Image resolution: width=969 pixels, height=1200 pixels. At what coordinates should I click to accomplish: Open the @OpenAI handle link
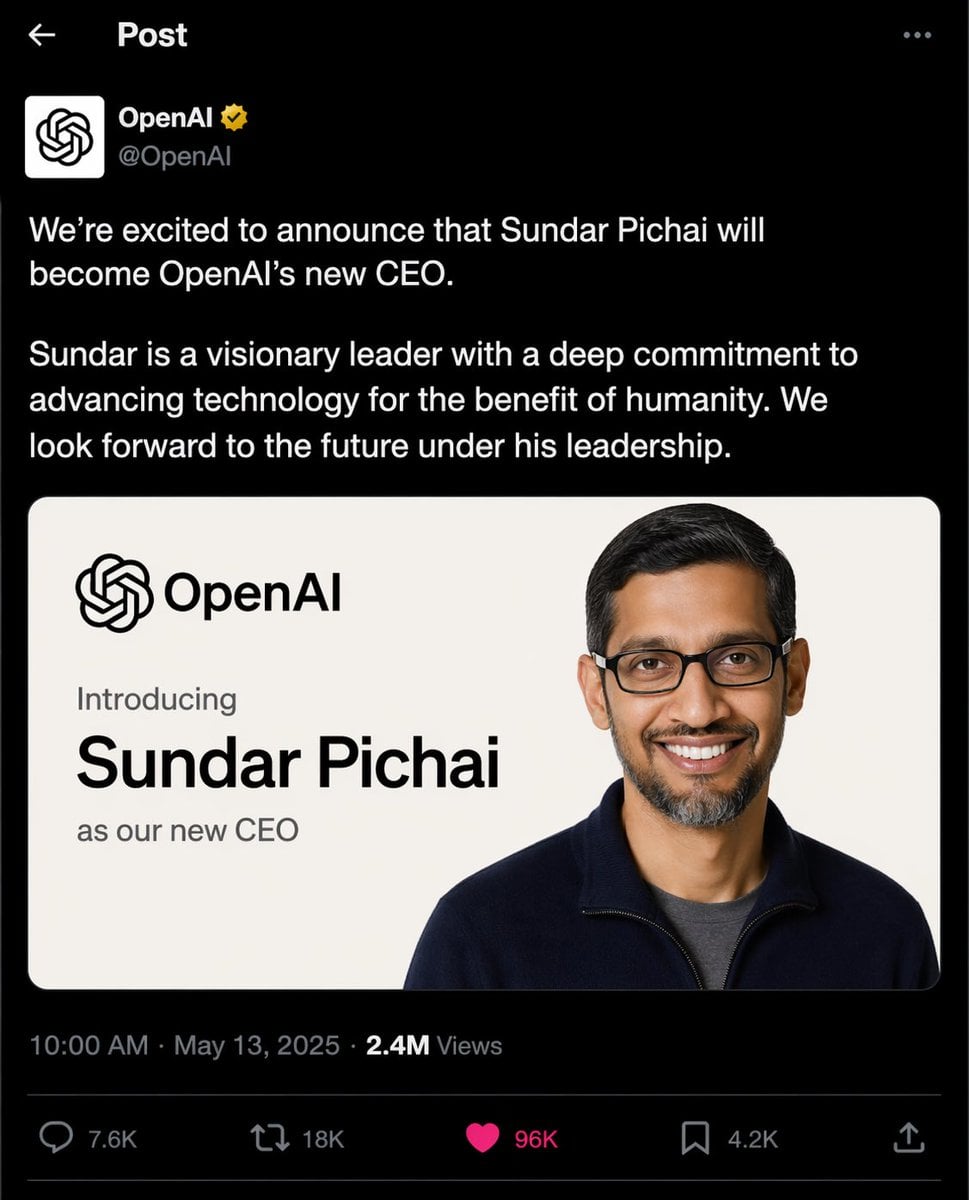(175, 155)
